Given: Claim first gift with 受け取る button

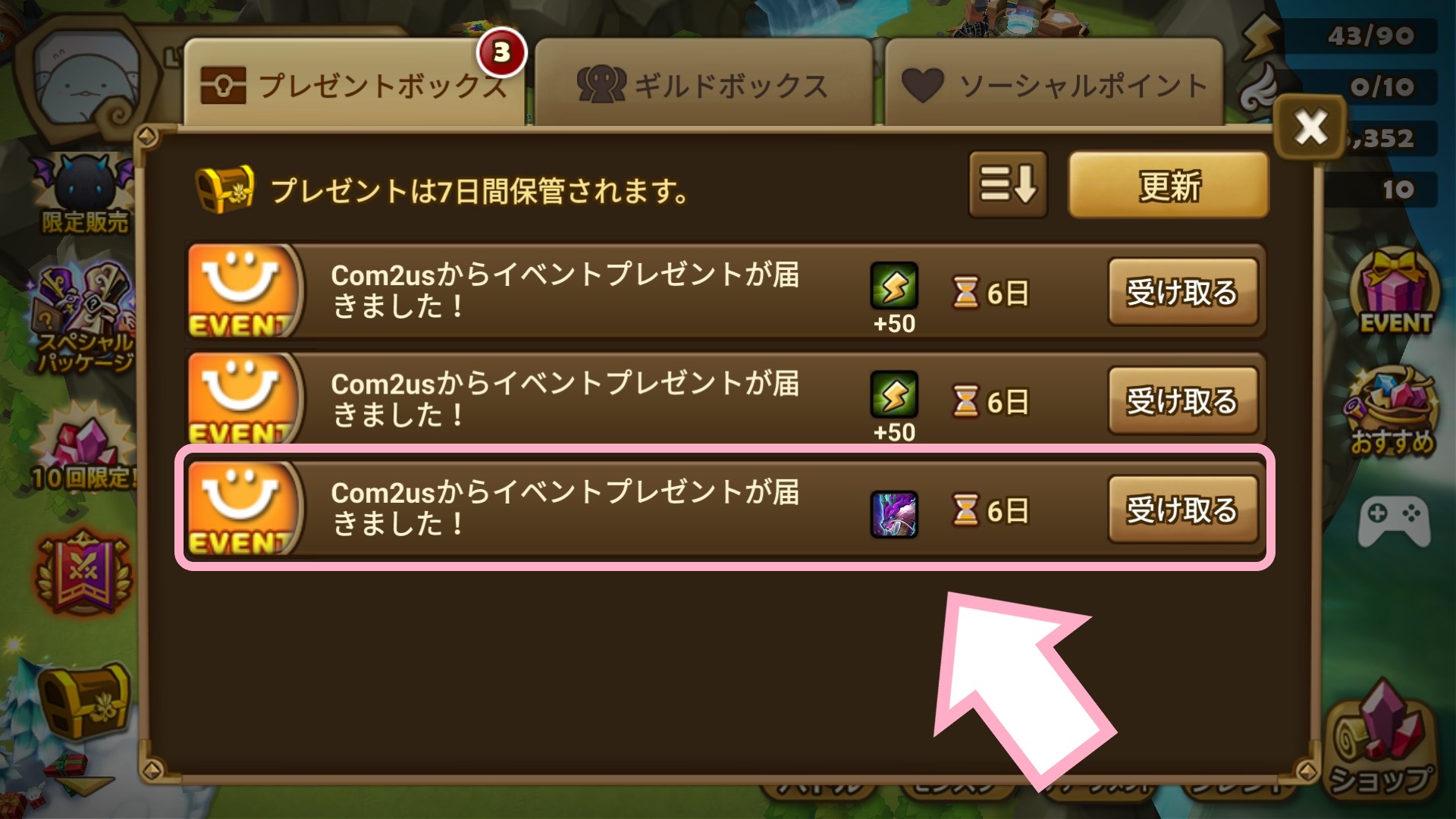Looking at the screenshot, I should pyautogui.click(x=1183, y=292).
